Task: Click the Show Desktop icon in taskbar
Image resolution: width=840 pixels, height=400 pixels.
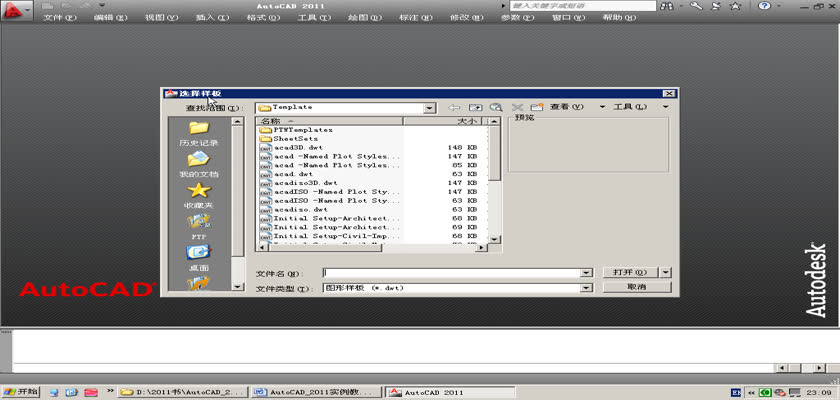Action: pyautogui.click(x=54, y=393)
